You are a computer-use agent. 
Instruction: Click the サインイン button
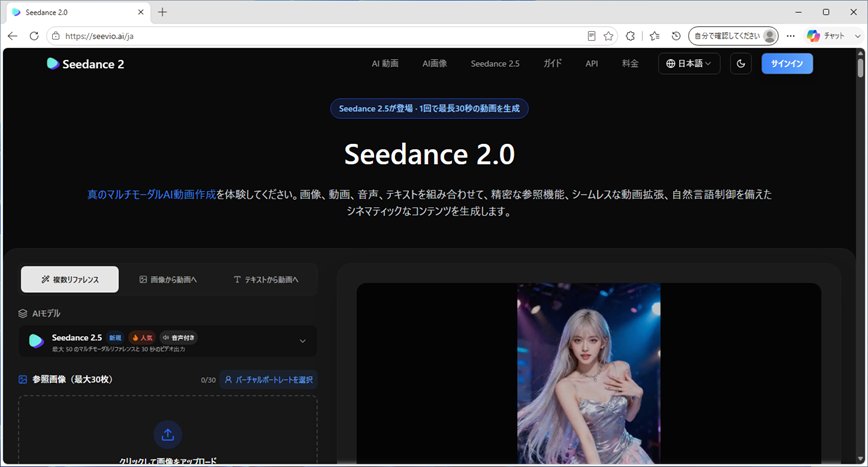click(787, 64)
